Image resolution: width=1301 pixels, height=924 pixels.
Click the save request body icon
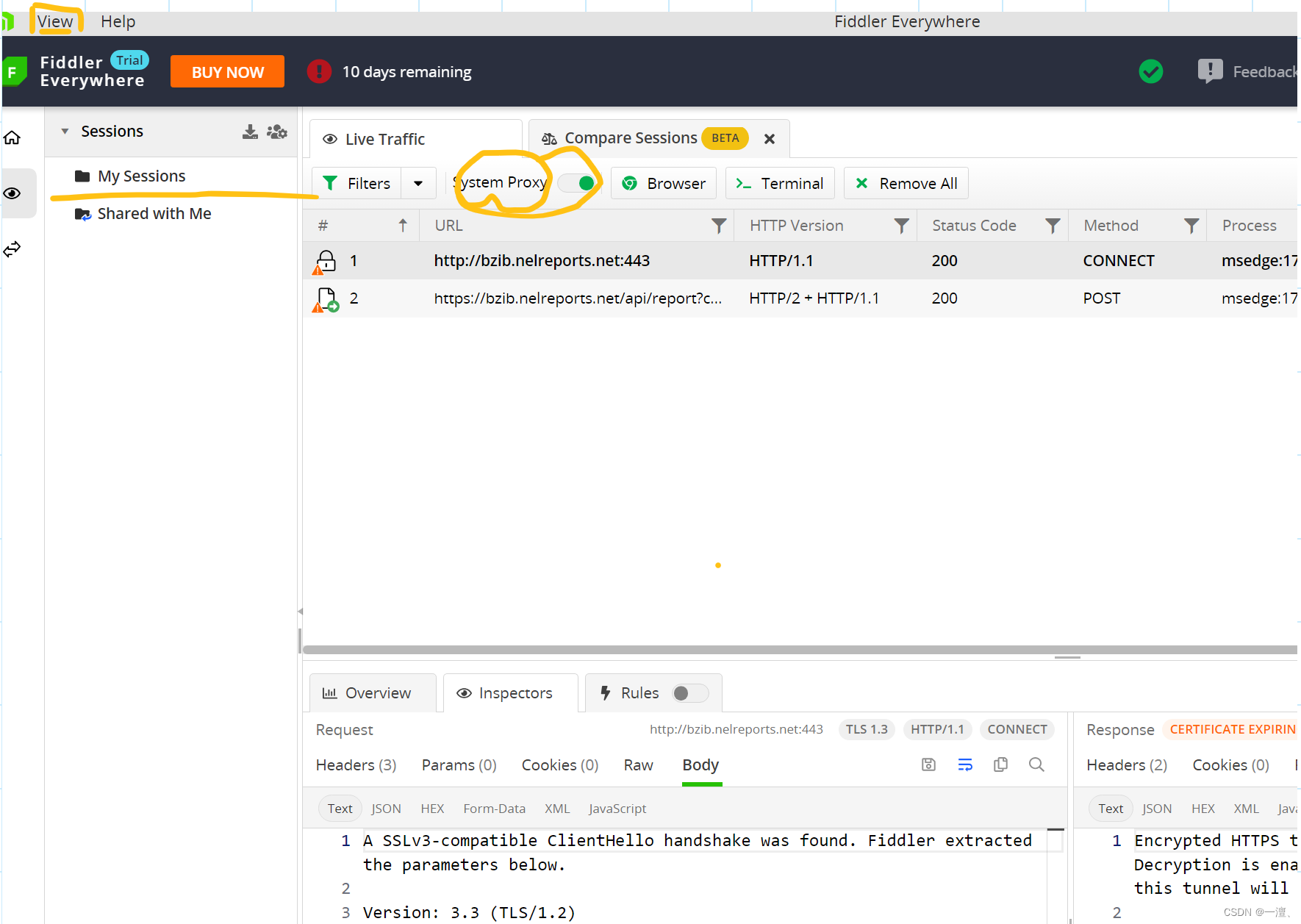928,765
